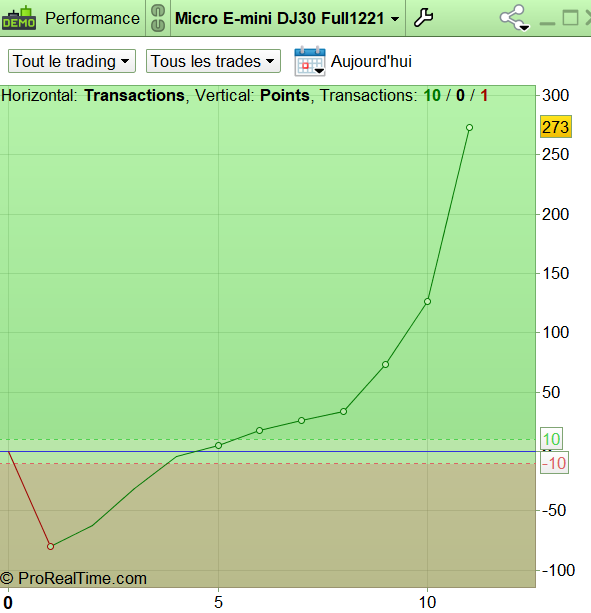Select the data point at transaction 8
The width and height of the screenshot is (591, 613).
coord(343,411)
